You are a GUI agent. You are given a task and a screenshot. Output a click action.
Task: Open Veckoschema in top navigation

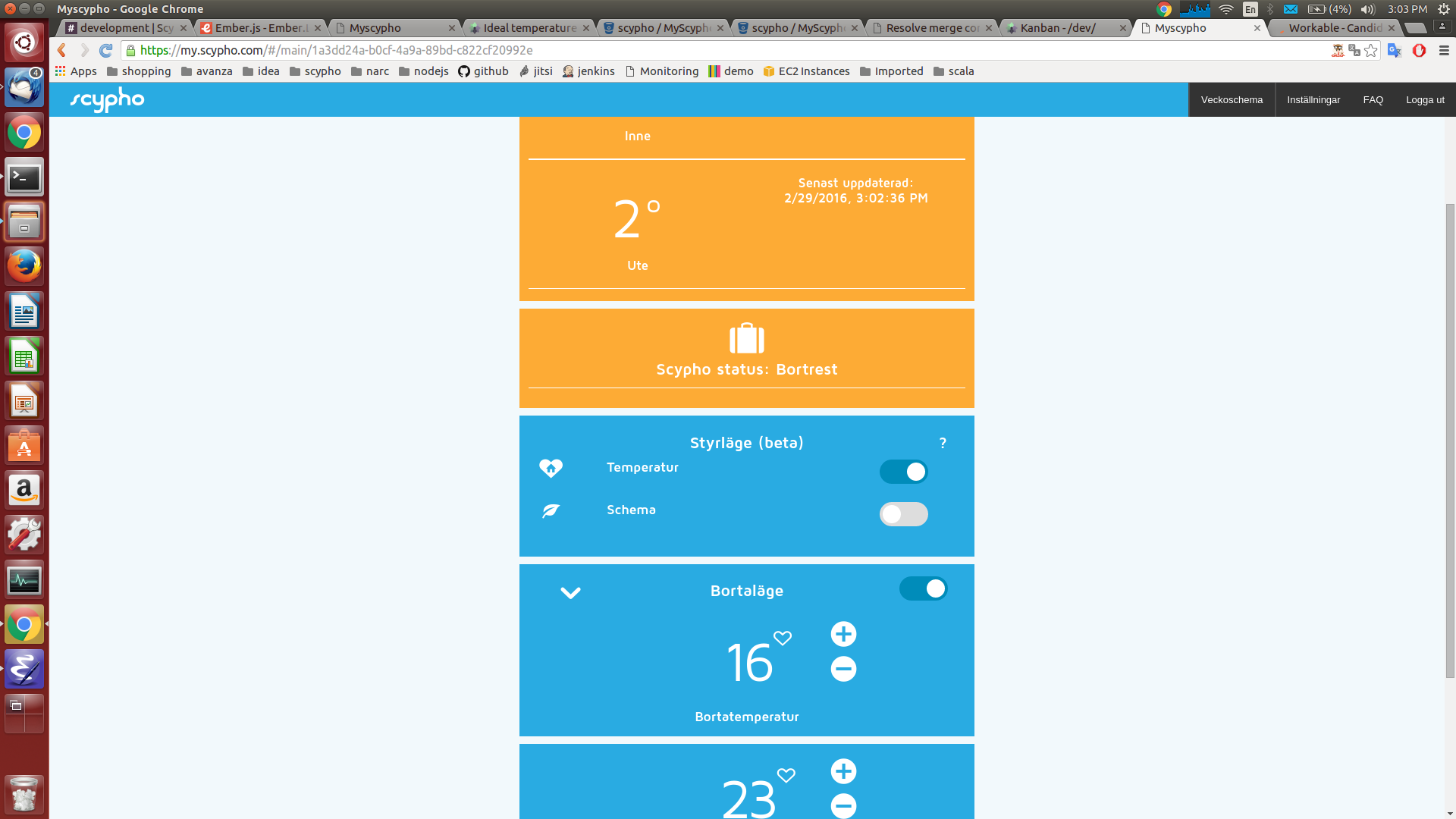(1232, 99)
